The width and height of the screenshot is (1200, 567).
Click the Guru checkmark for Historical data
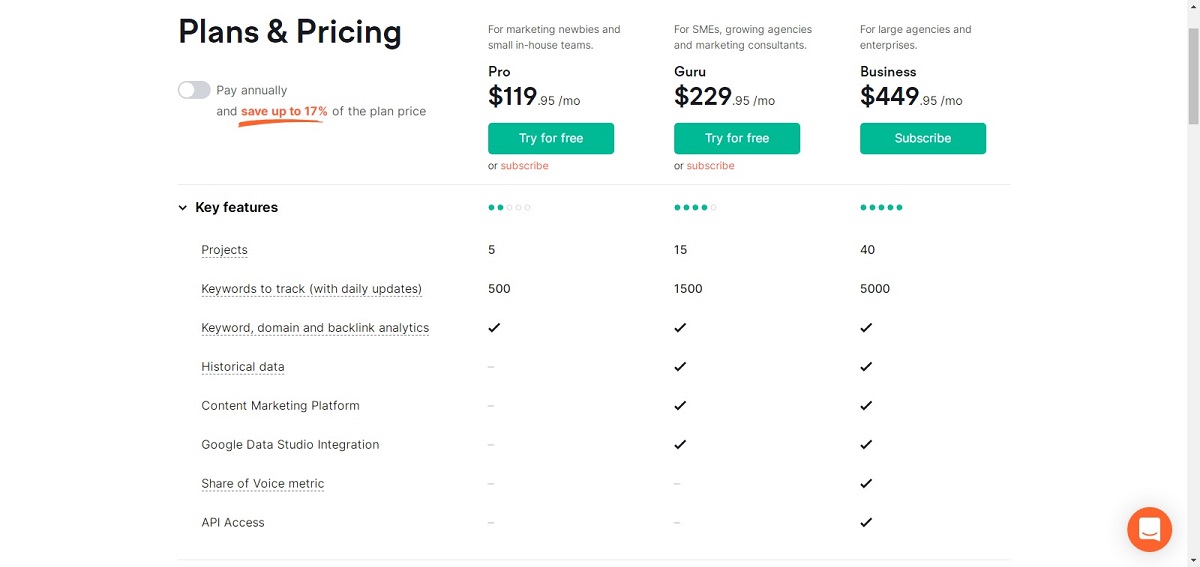680,367
